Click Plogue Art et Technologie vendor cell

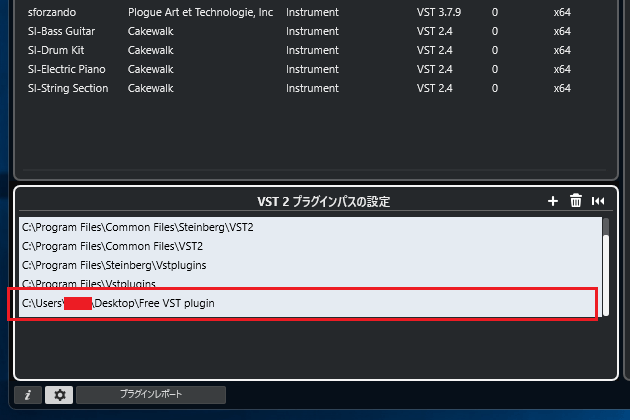pyautogui.click(x=200, y=13)
